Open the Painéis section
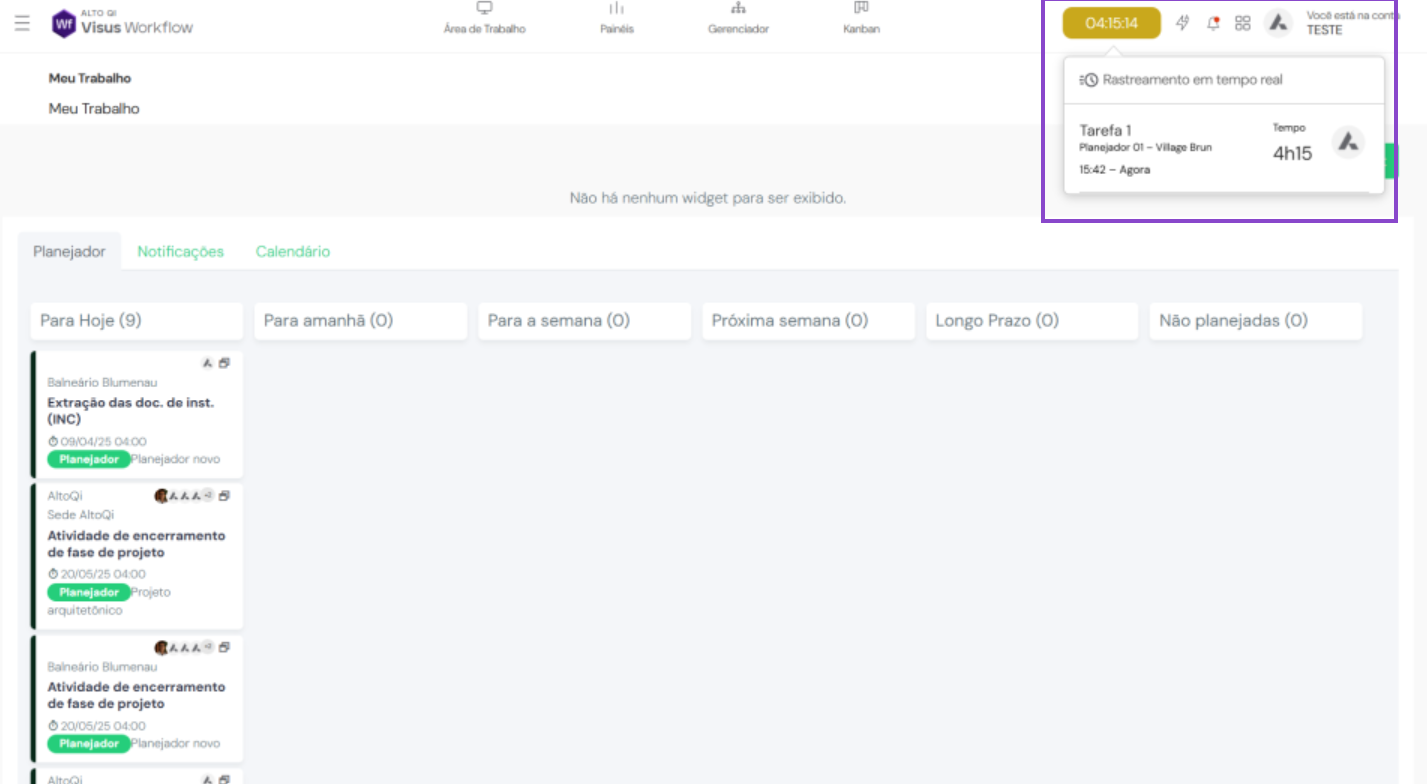 (617, 19)
